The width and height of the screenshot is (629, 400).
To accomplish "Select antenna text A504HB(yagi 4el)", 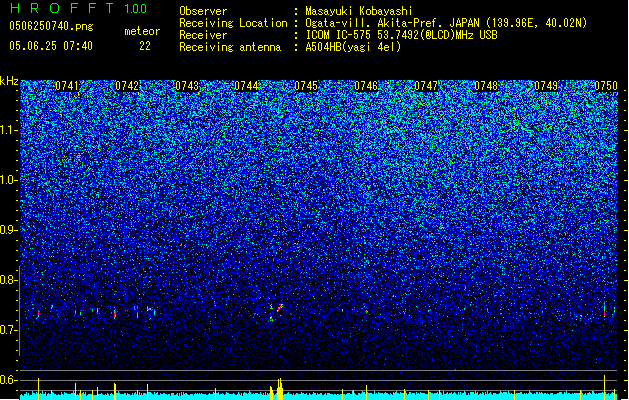I will point(353,47).
